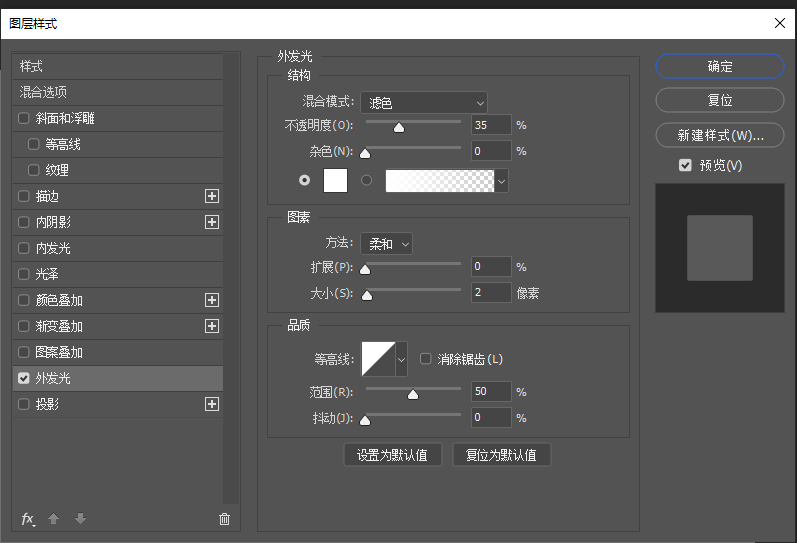Click the 不透明度 opacity value field
This screenshot has height=543, width=797.
click(x=490, y=125)
